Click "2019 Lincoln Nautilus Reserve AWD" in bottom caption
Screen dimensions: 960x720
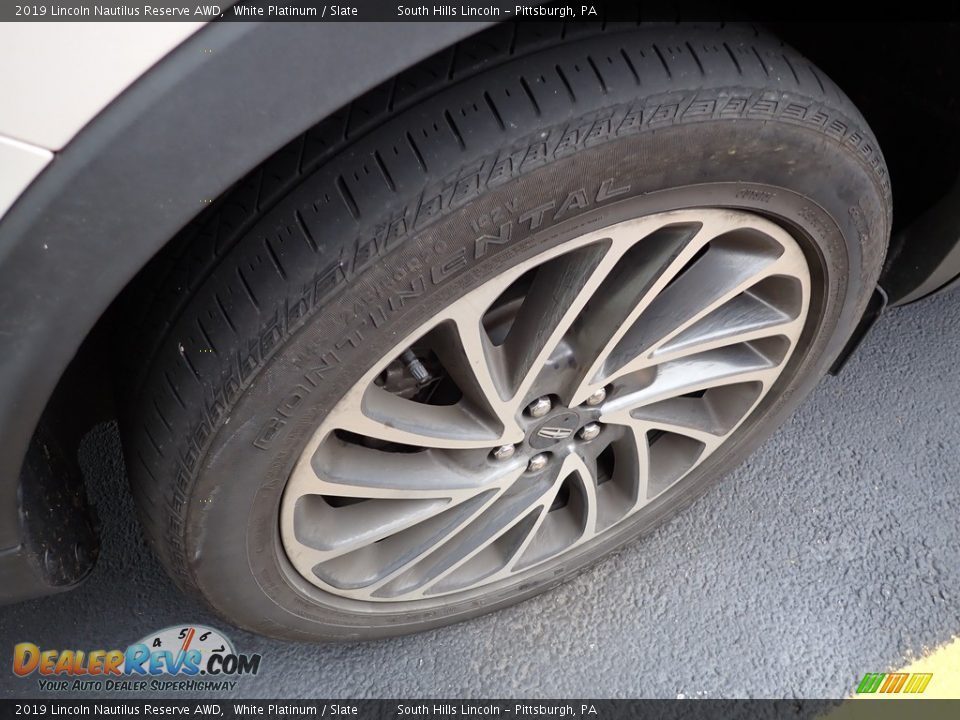[119, 710]
